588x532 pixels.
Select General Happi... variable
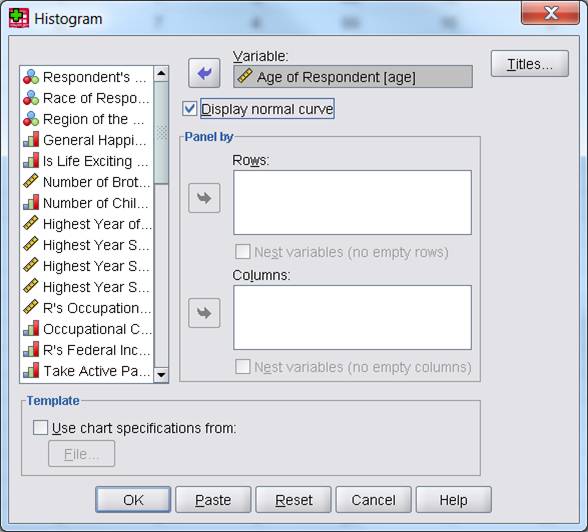tap(94, 140)
